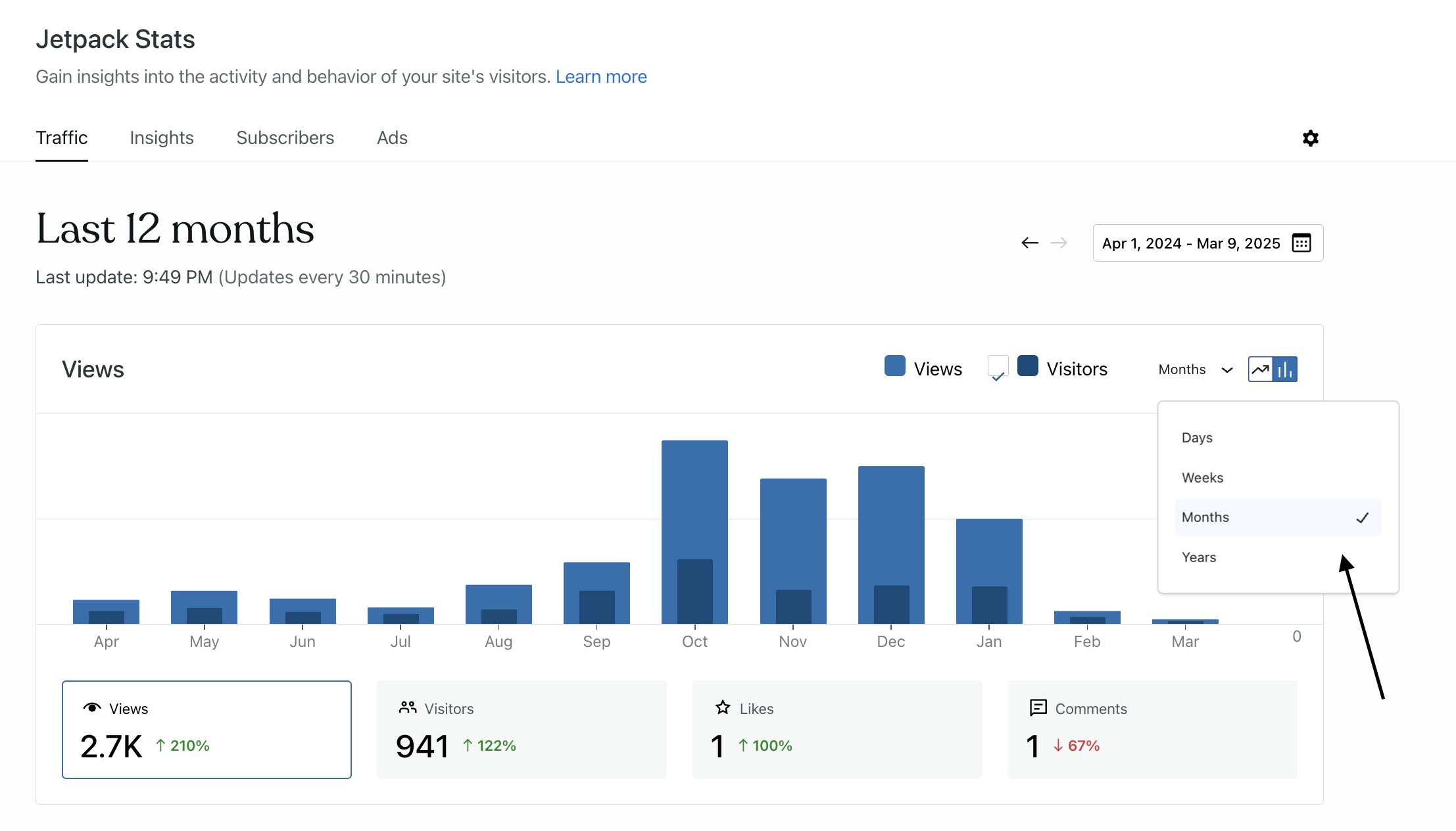
Task: Switch chart to line graph view
Action: tap(1261, 369)
